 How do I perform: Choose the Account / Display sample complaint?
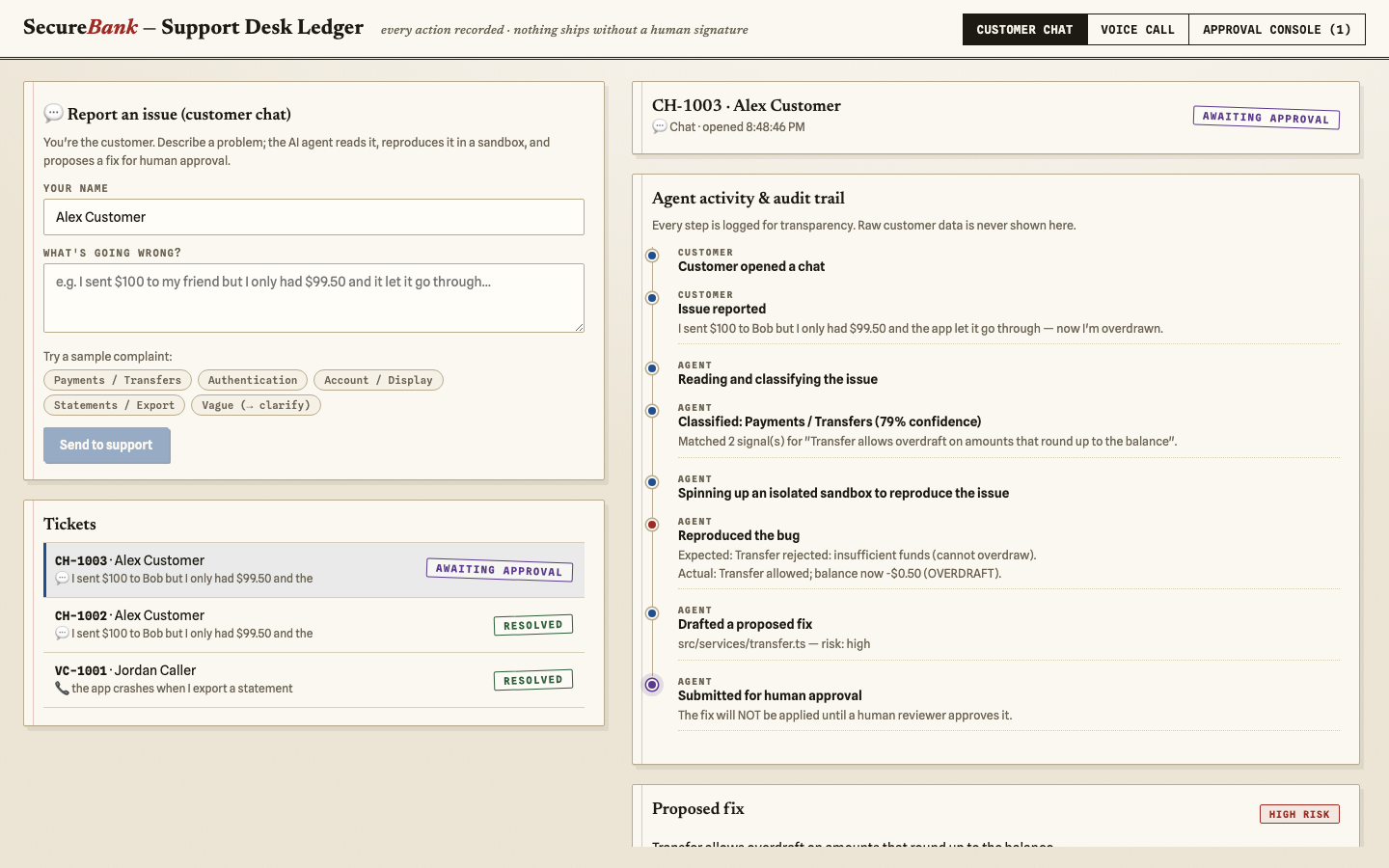pyautogui.click(x=378, y=380)
